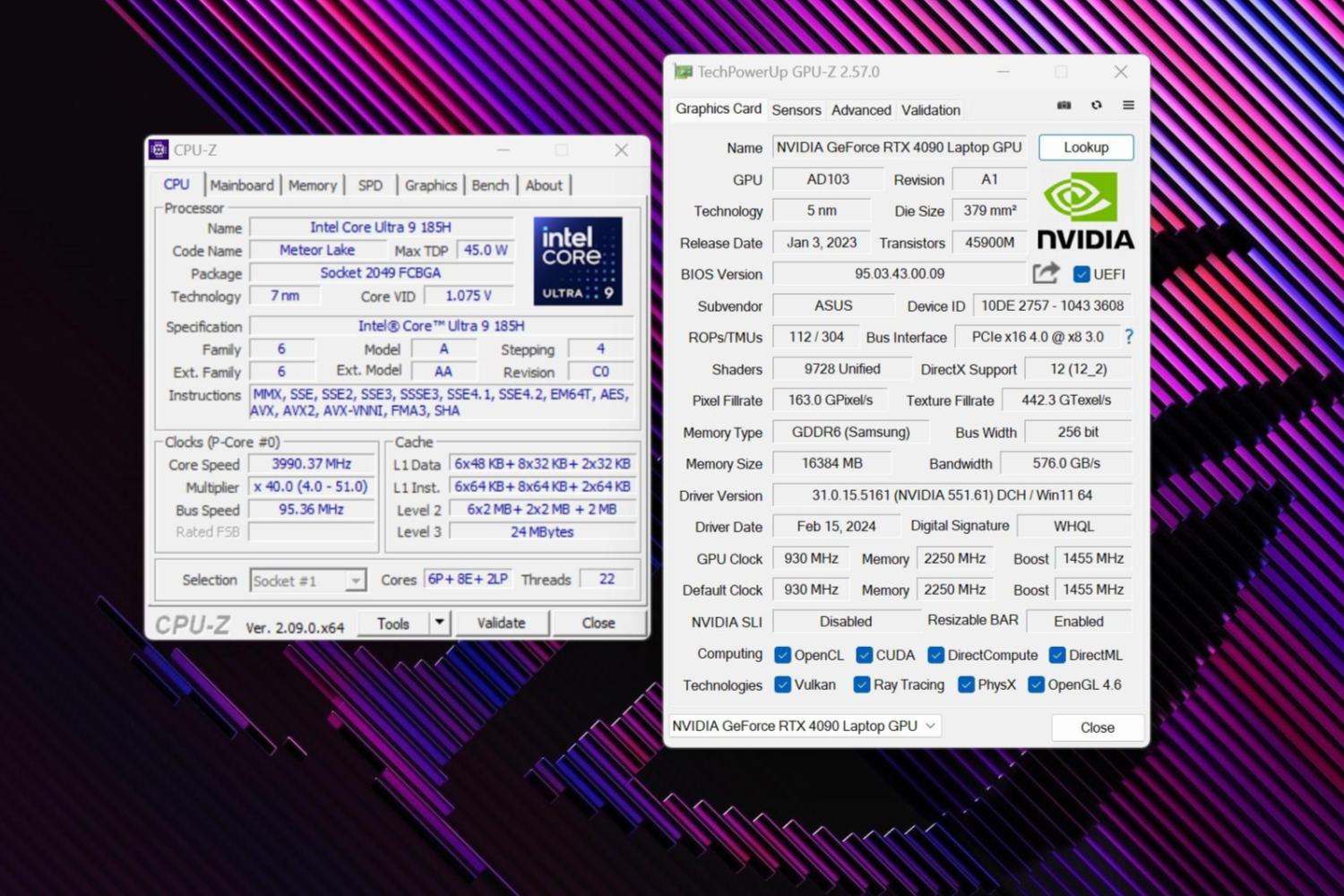Click the GPU-Z refresh icon
This screenshot has height=896, width=1344.
pos(1096,106)
